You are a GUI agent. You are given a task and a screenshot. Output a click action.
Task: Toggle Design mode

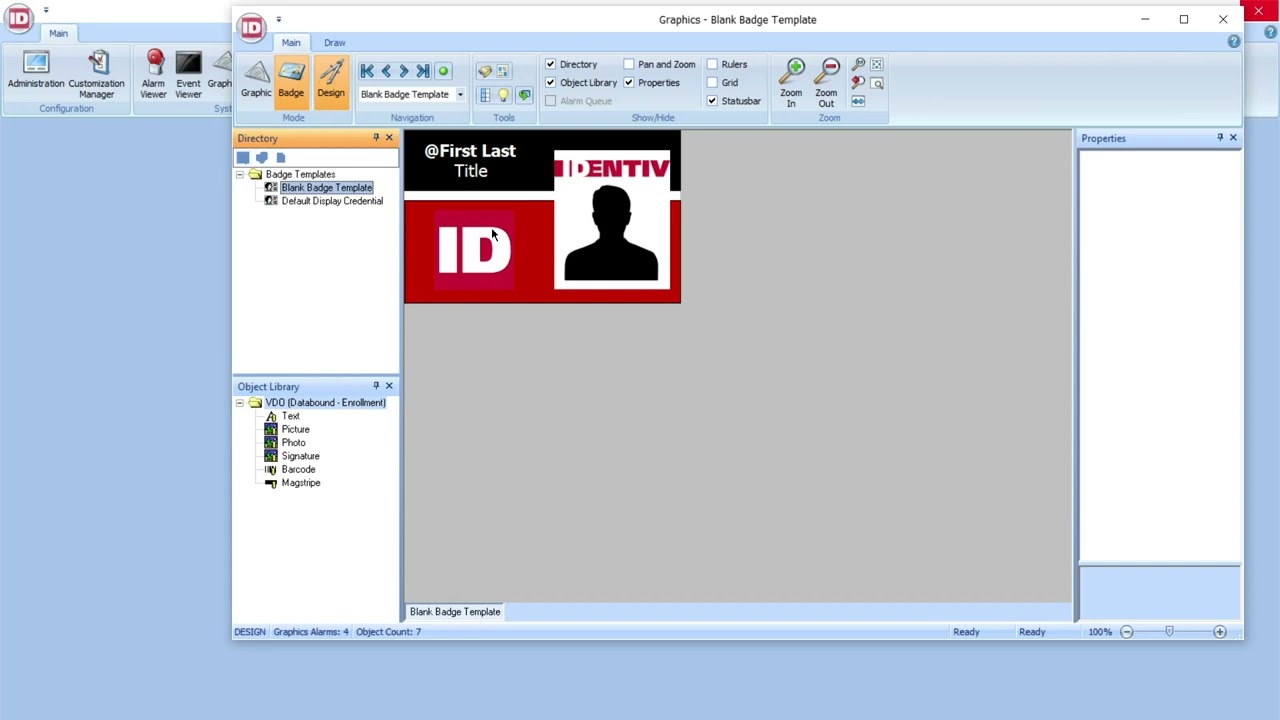331,80
